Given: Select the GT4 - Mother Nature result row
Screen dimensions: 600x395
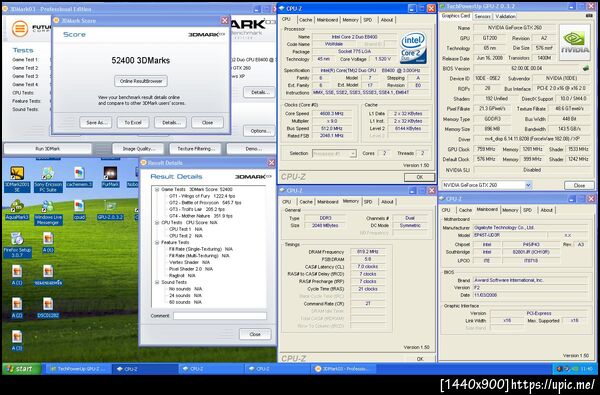Looking at the screenshot, I should click(x=201, y=216).
